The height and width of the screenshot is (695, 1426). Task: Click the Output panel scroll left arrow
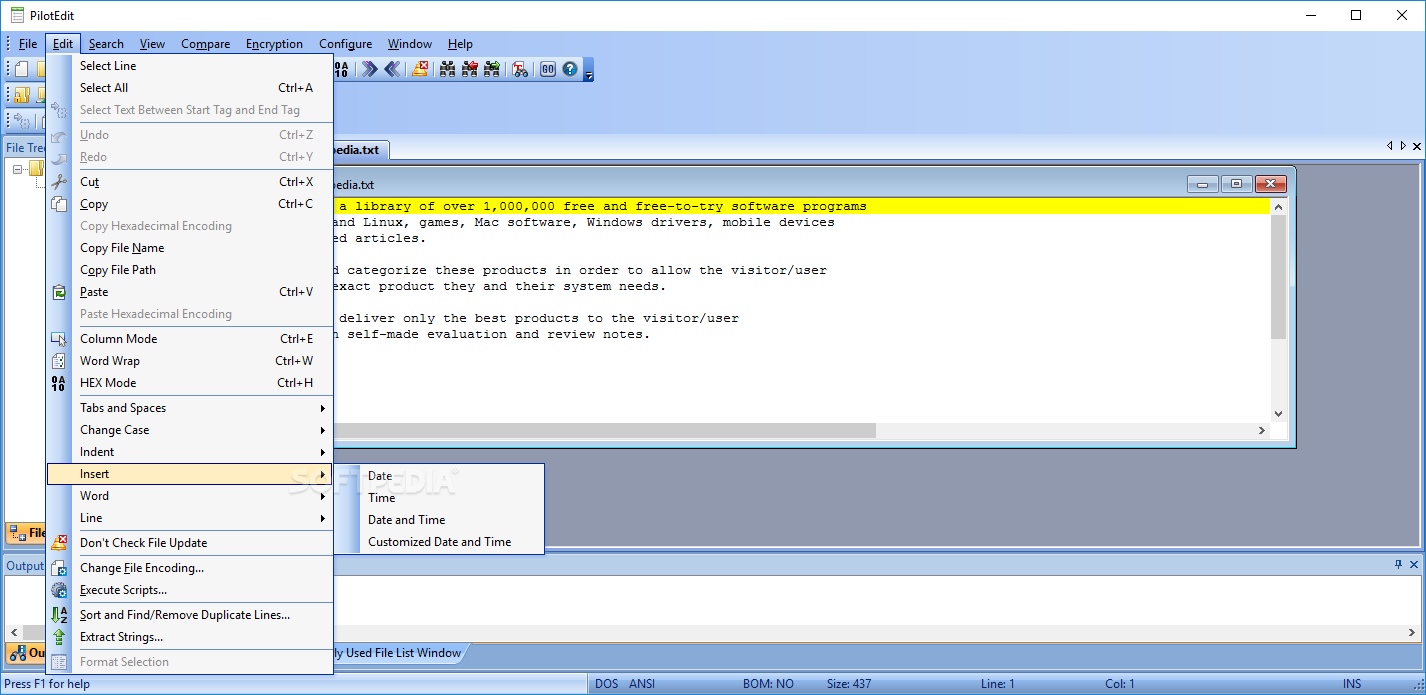coord(13,633)
